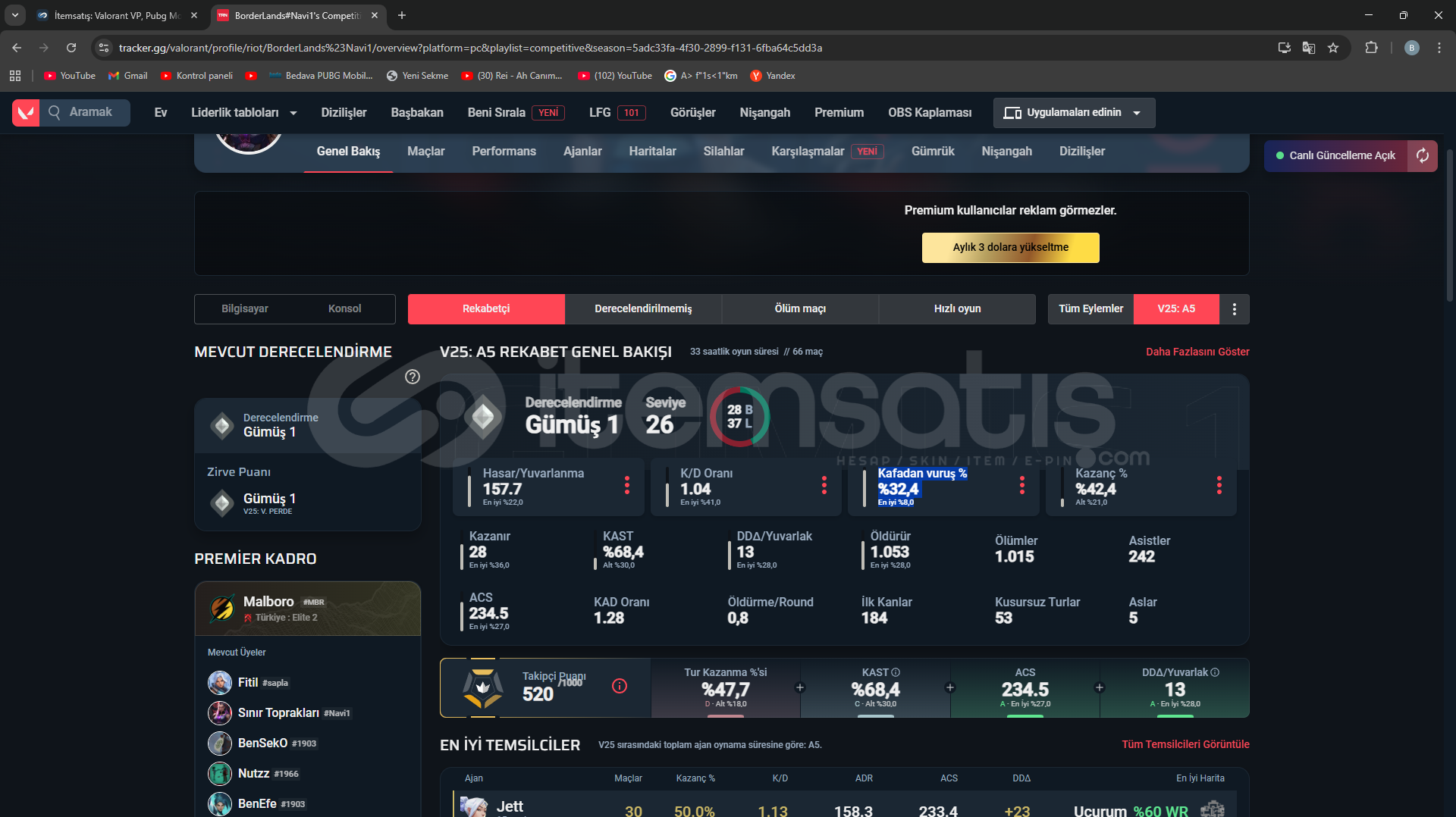Open the V25: A5 act selector
Screen dimensions: 1456x817
tap(1176, 309)
